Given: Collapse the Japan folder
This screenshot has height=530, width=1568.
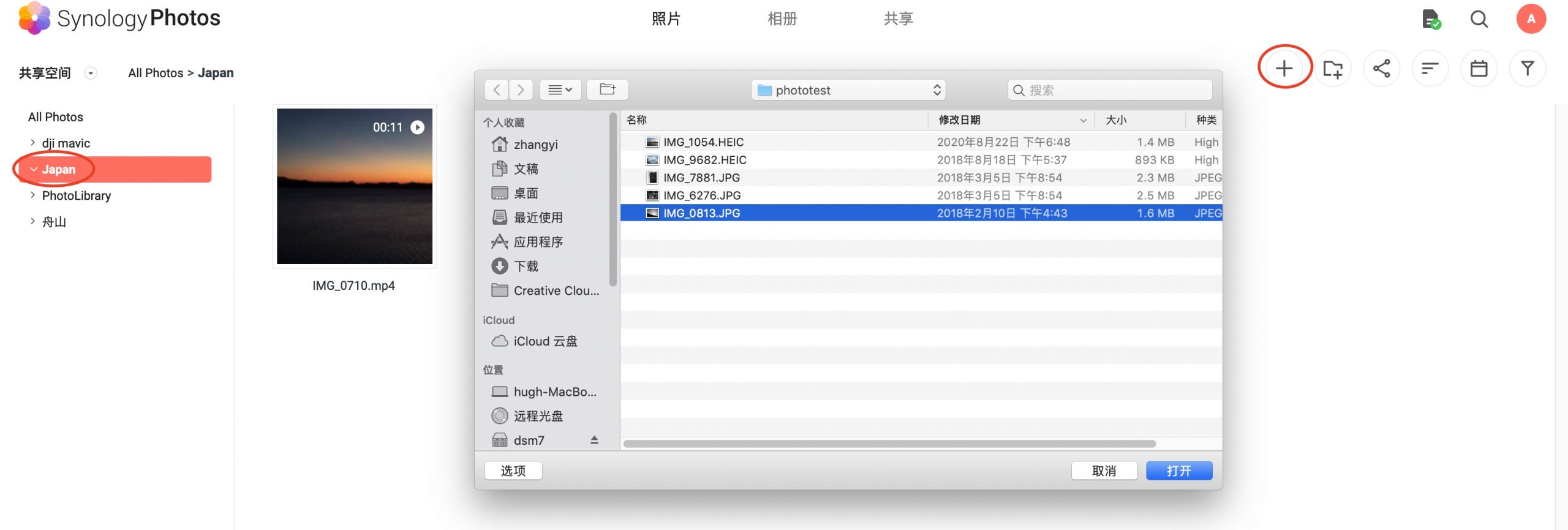Looking at the screenshot, I should pos(33,169).
